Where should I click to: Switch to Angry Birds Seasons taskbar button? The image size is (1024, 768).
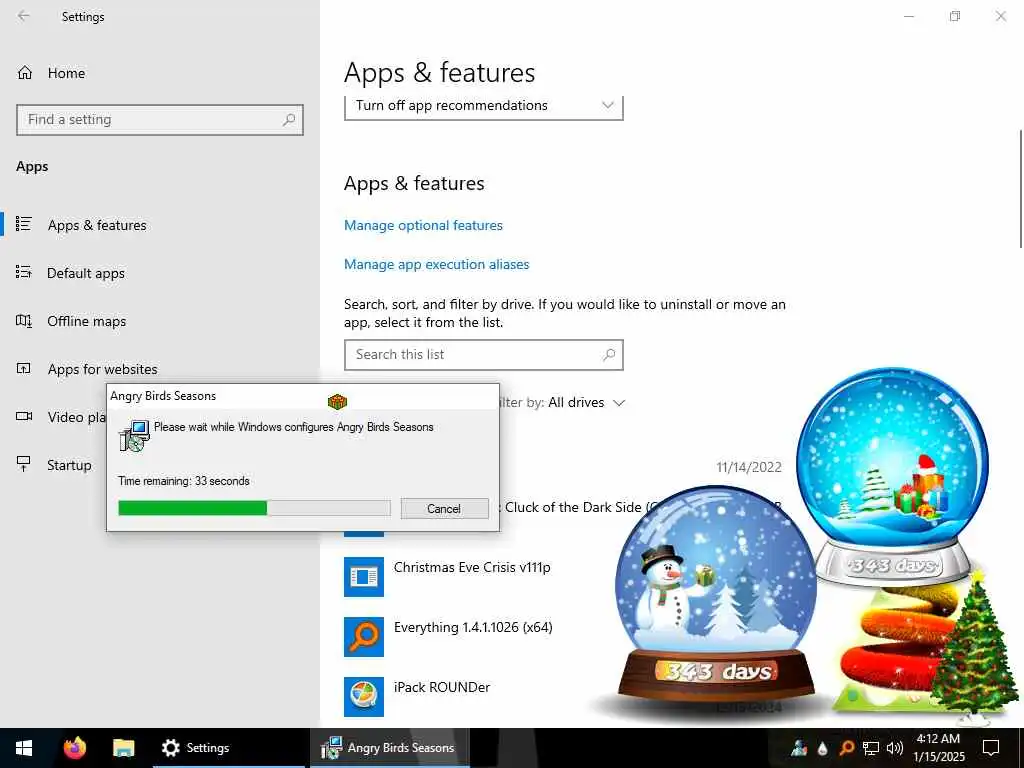click(x=389, y=748)
